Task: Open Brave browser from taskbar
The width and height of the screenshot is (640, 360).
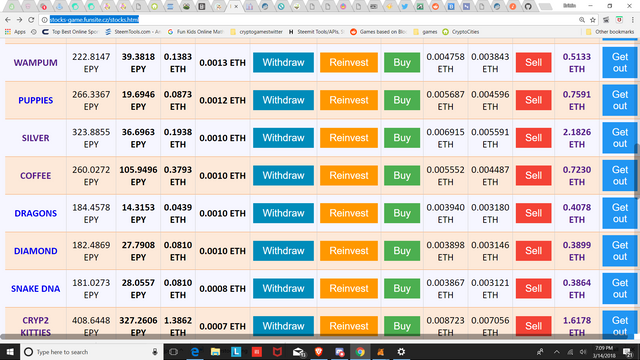Action: tap(319, 352)
